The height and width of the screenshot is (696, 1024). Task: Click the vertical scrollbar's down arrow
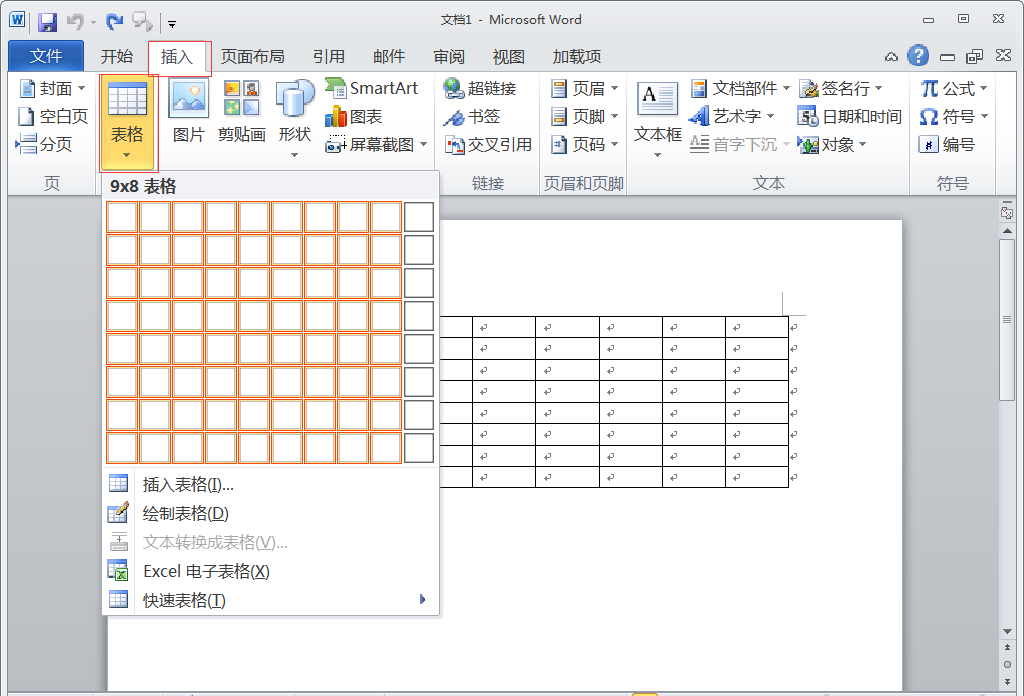[x=1008, y=631]
